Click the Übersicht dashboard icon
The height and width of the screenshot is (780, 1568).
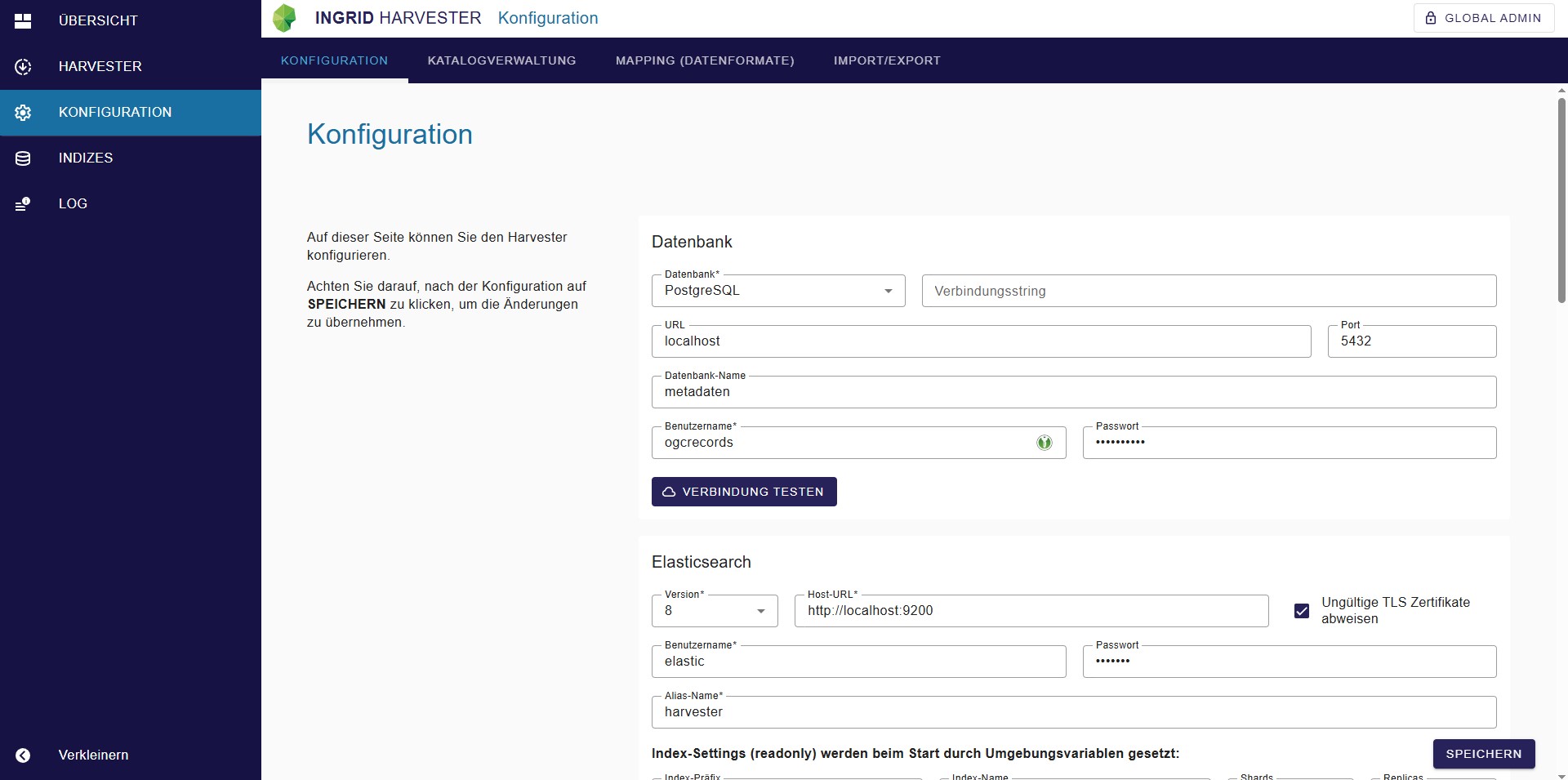(23, 21)
